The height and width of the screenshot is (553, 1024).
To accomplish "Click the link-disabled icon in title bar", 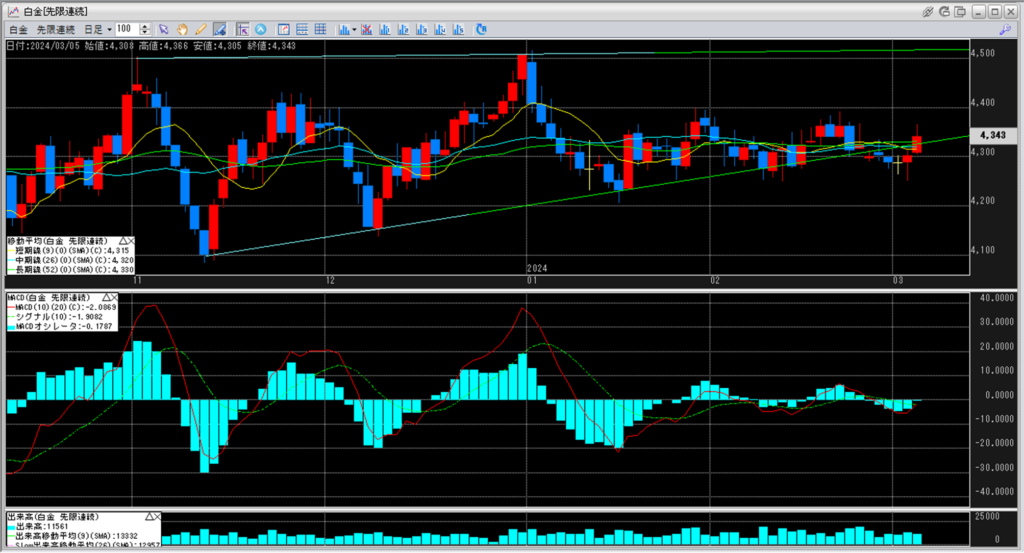I will [927, 11].
